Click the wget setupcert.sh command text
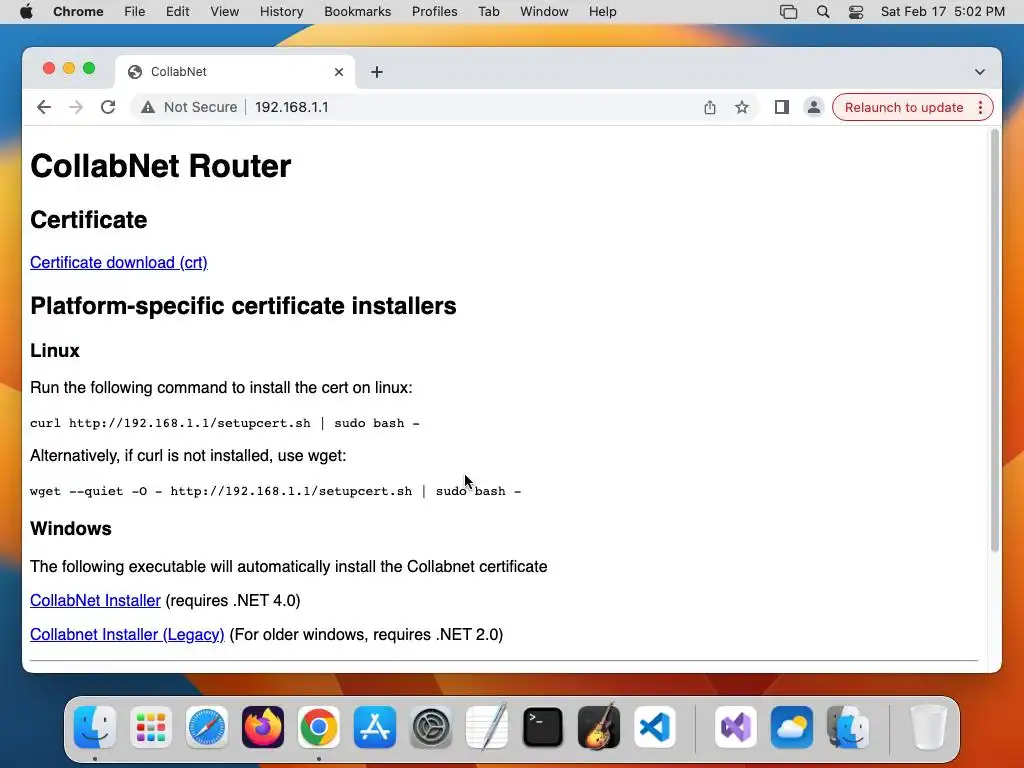The height and width of the screenshot is (768, 1024). coord(276,491)
